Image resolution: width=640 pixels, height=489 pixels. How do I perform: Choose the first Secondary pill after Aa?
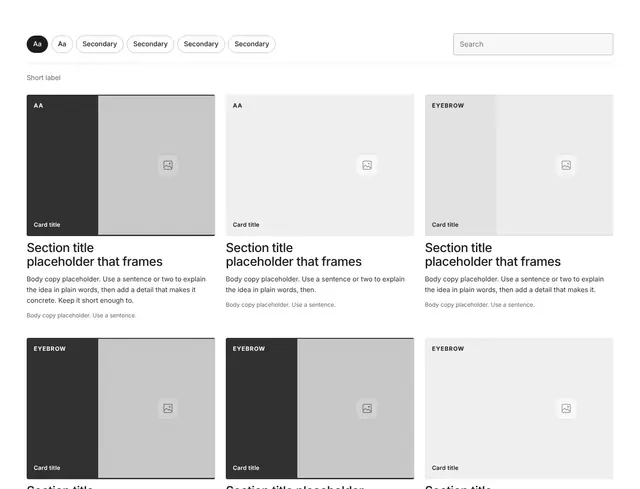(100, 44)
